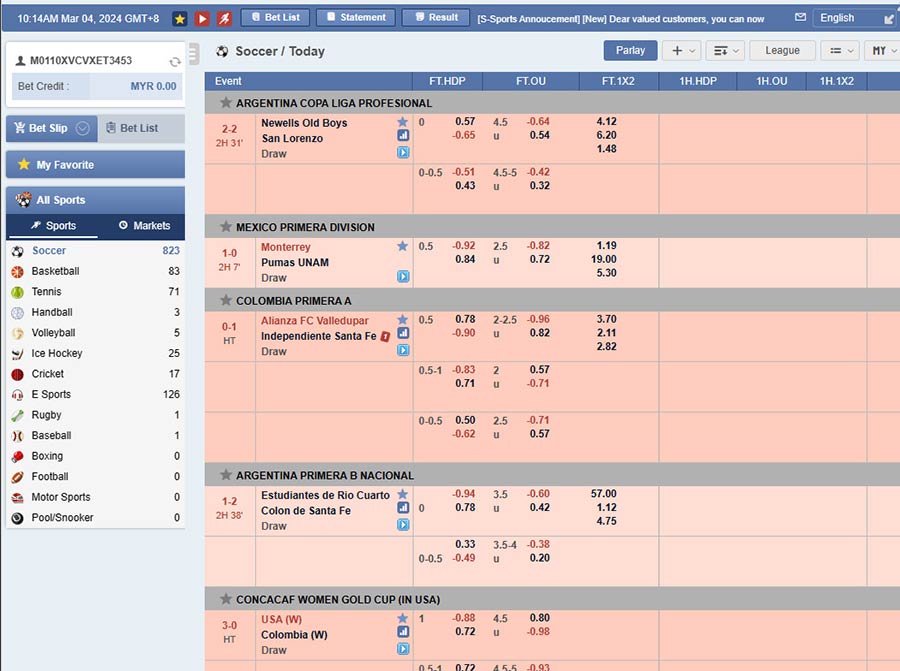Star the Argentina Copa Liga Profesional league
900x671 pixels.
(x=226, y=103)
